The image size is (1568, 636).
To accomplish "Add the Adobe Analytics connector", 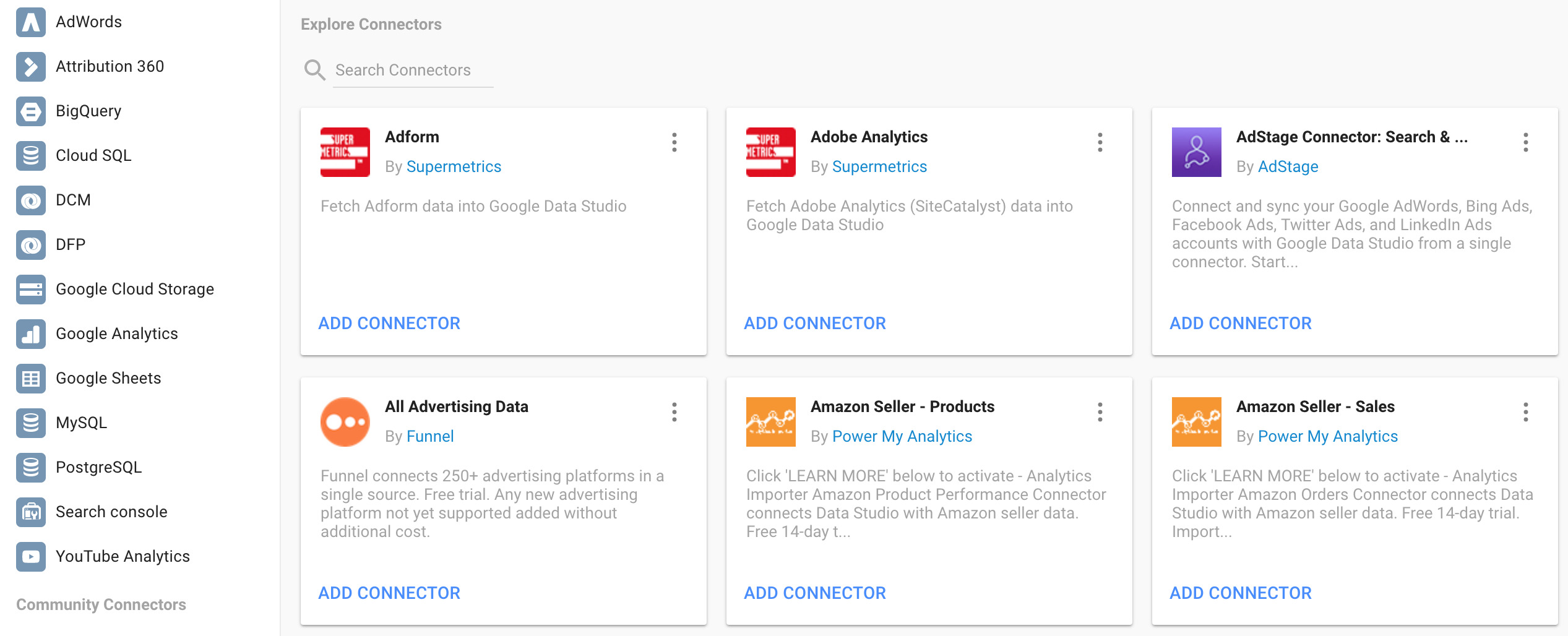I will (x=815, y=323).
